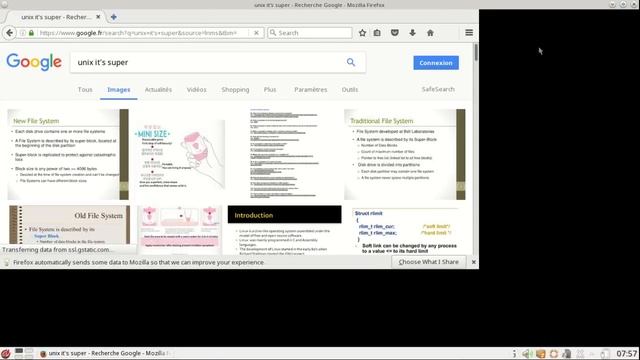Click the site info icon in address bar
This screenshot has width=640, height=360.
pos(23,33)
